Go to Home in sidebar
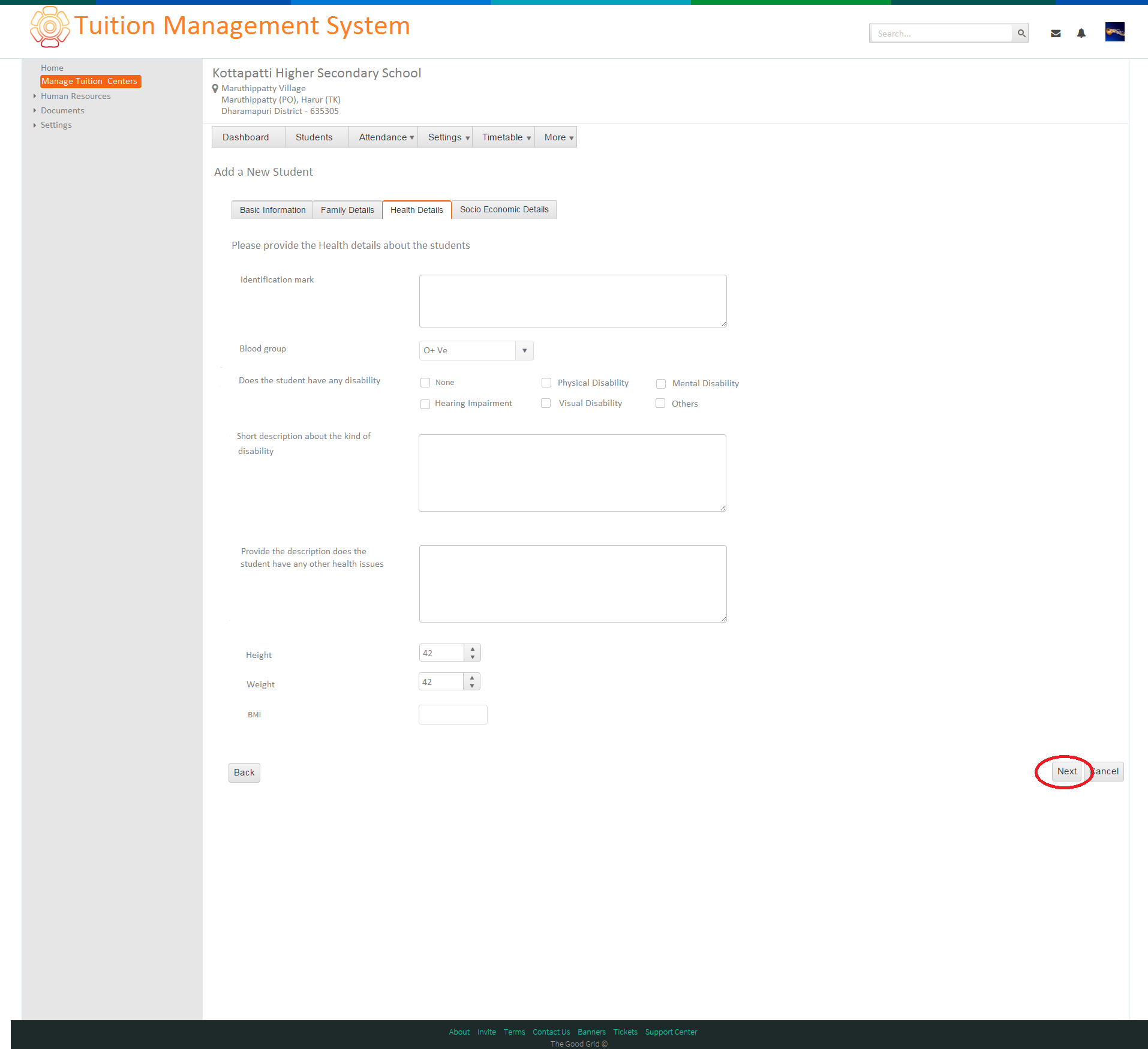 point(52,68)
